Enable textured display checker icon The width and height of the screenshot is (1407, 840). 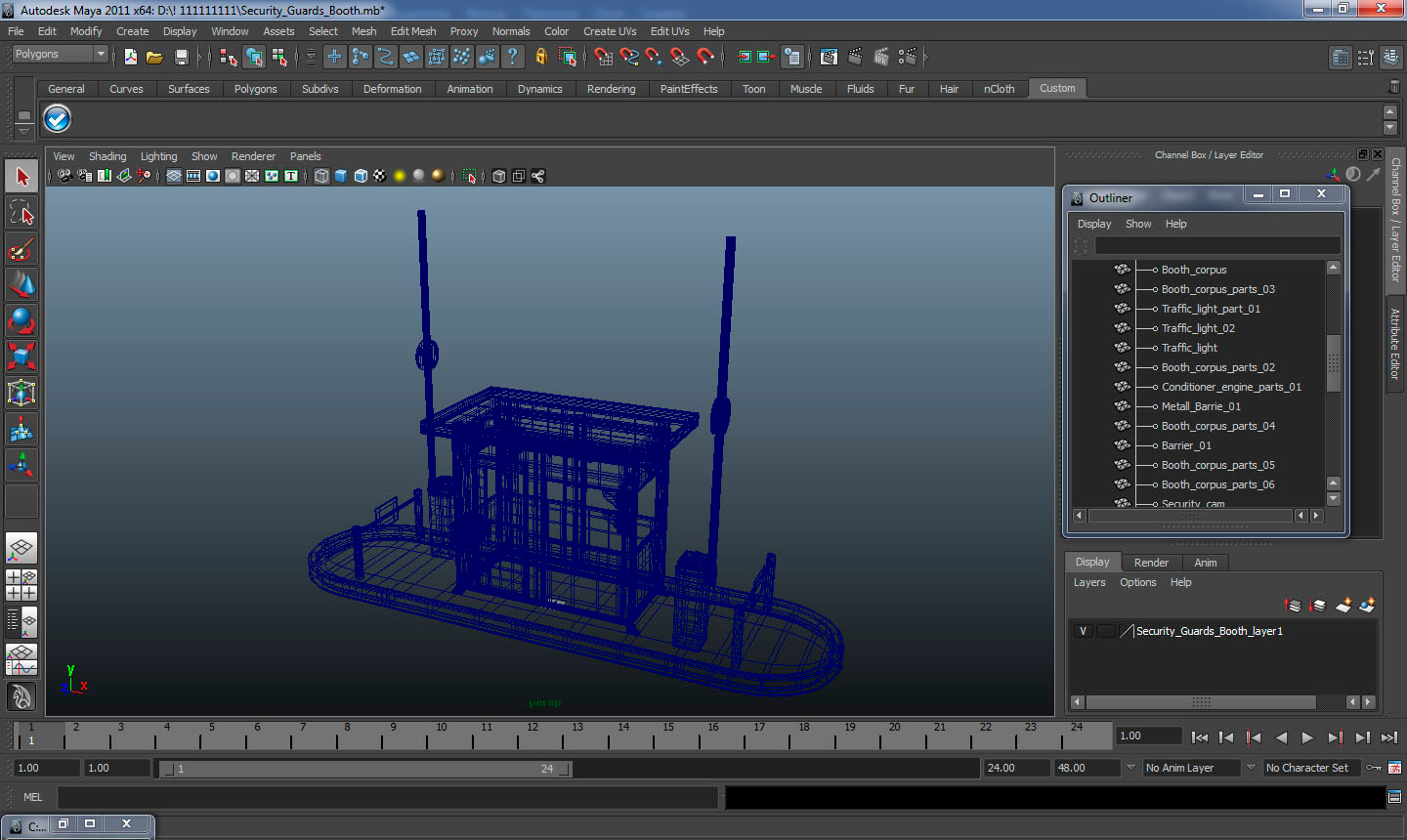coord(380,176)
